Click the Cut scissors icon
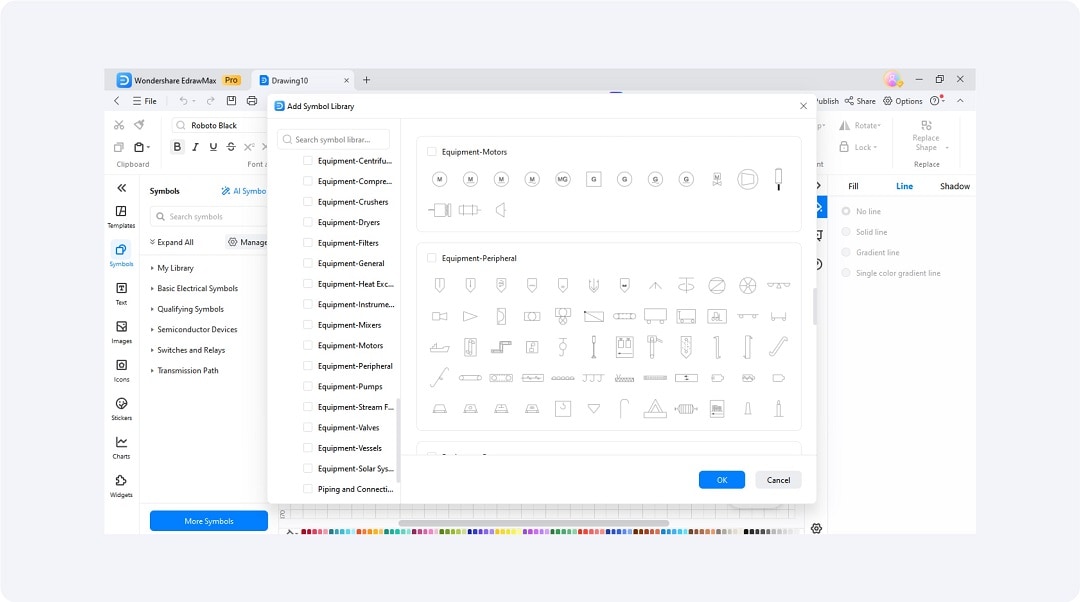Viewport: 1080px width, 602px height. [119, 125]
